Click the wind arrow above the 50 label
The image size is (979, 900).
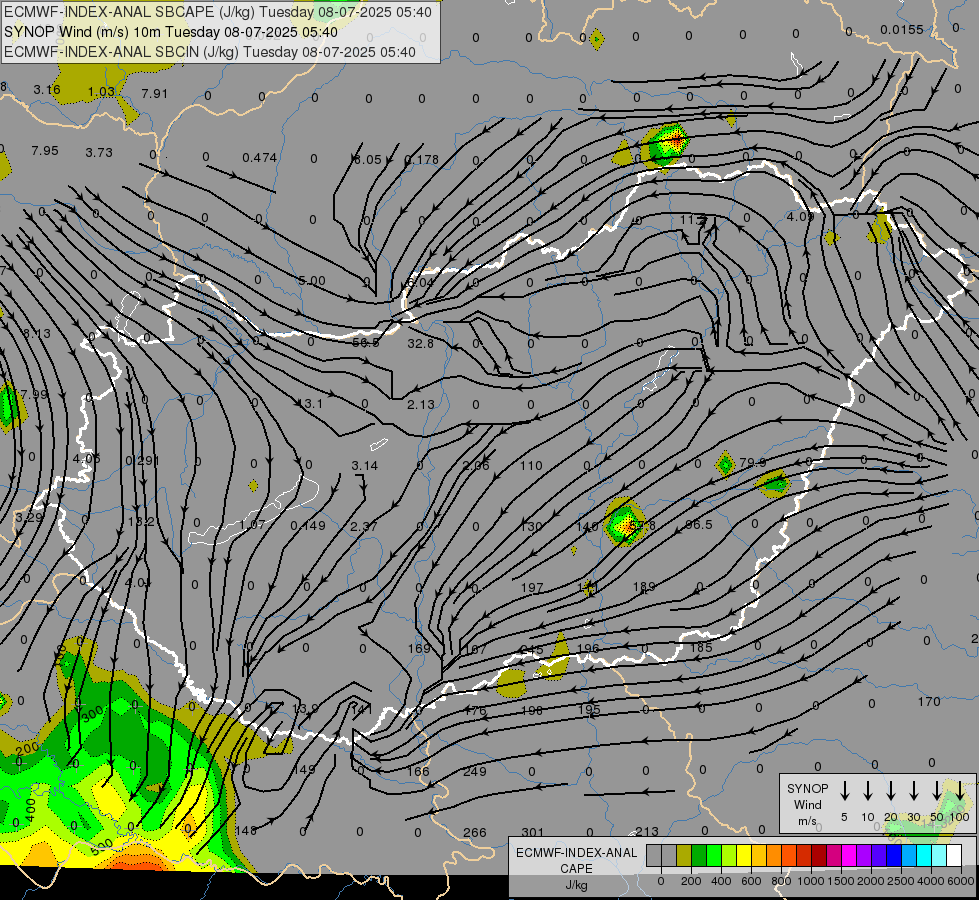[x=937, y=790]
